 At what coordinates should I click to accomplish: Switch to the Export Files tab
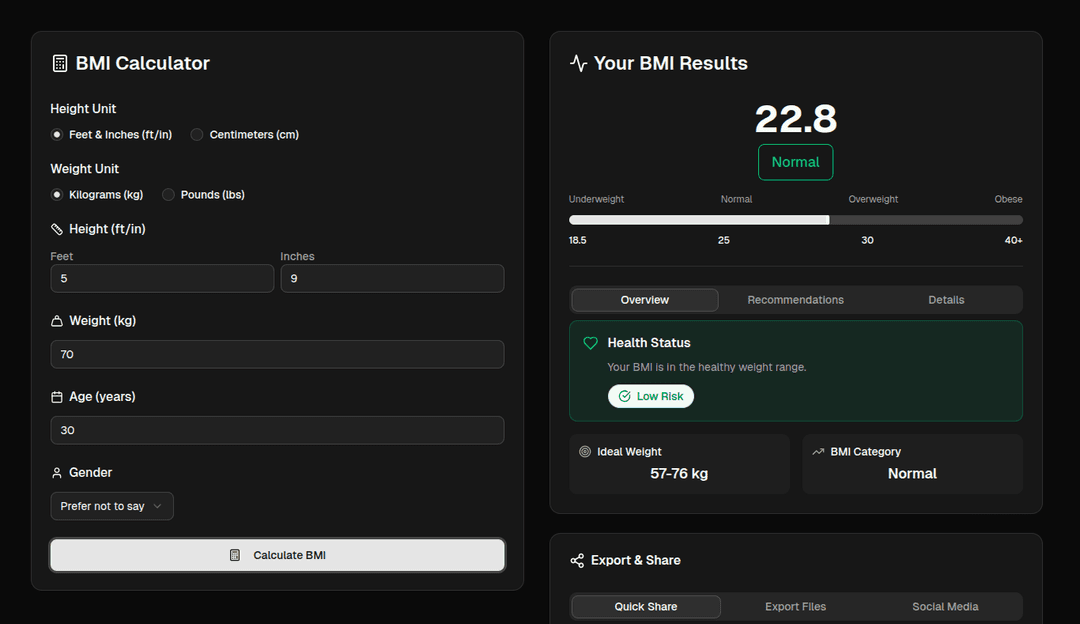click(x=795, y=607)
